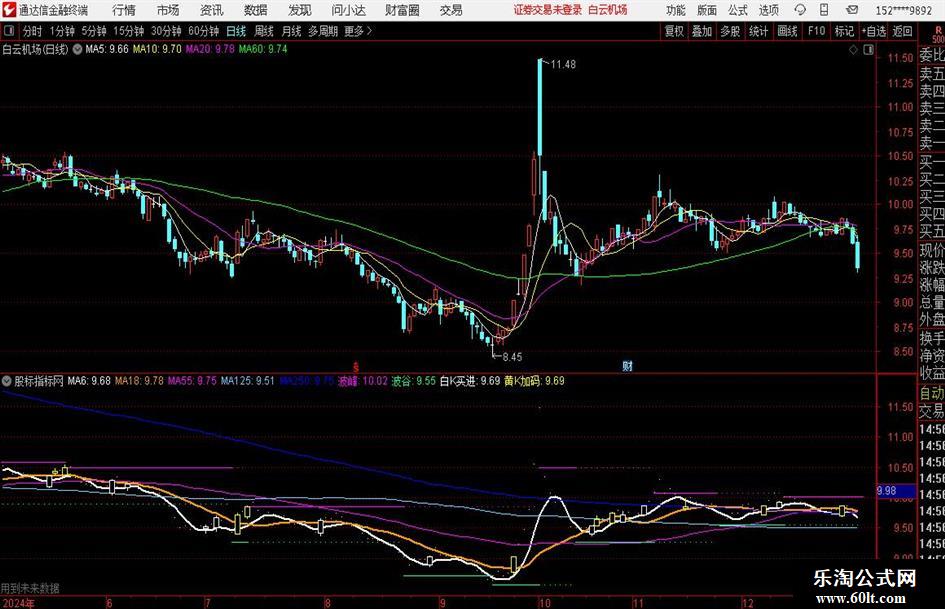Click the 叠加 overlay button
945x609 pixels.
click(702, 31)
